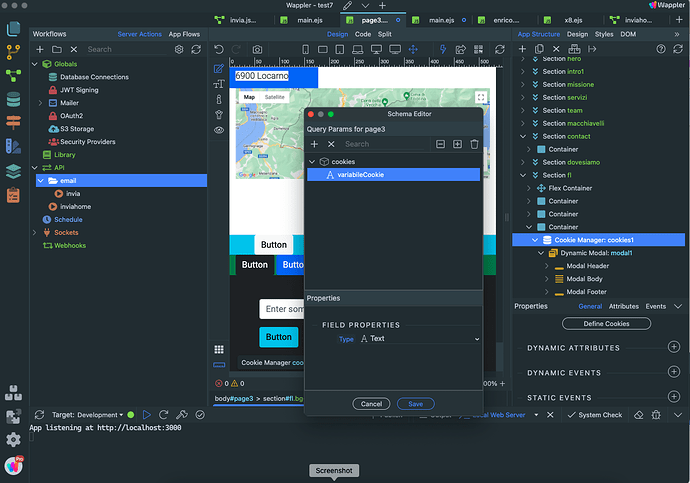Select S3 Storage in Globals
Image resolution: width=690 pixels, height=483 pixels.
[77, 129]
